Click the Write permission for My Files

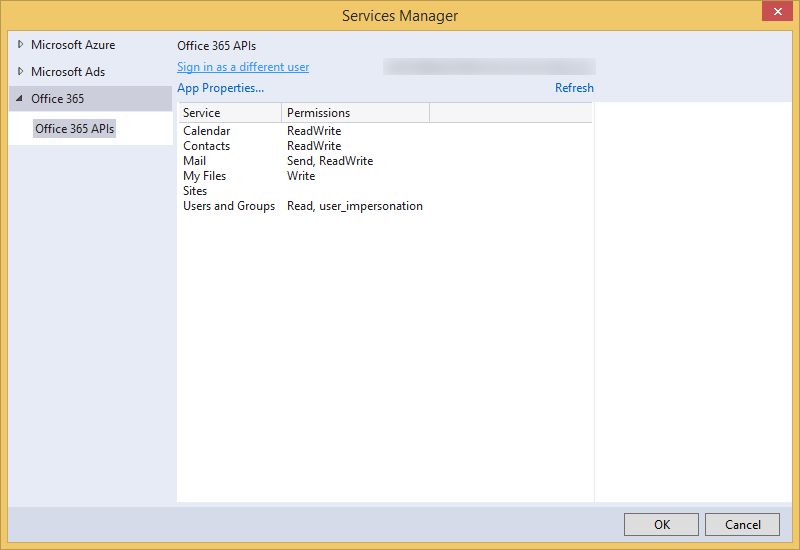pyautogui.click(x=301, y=176)
